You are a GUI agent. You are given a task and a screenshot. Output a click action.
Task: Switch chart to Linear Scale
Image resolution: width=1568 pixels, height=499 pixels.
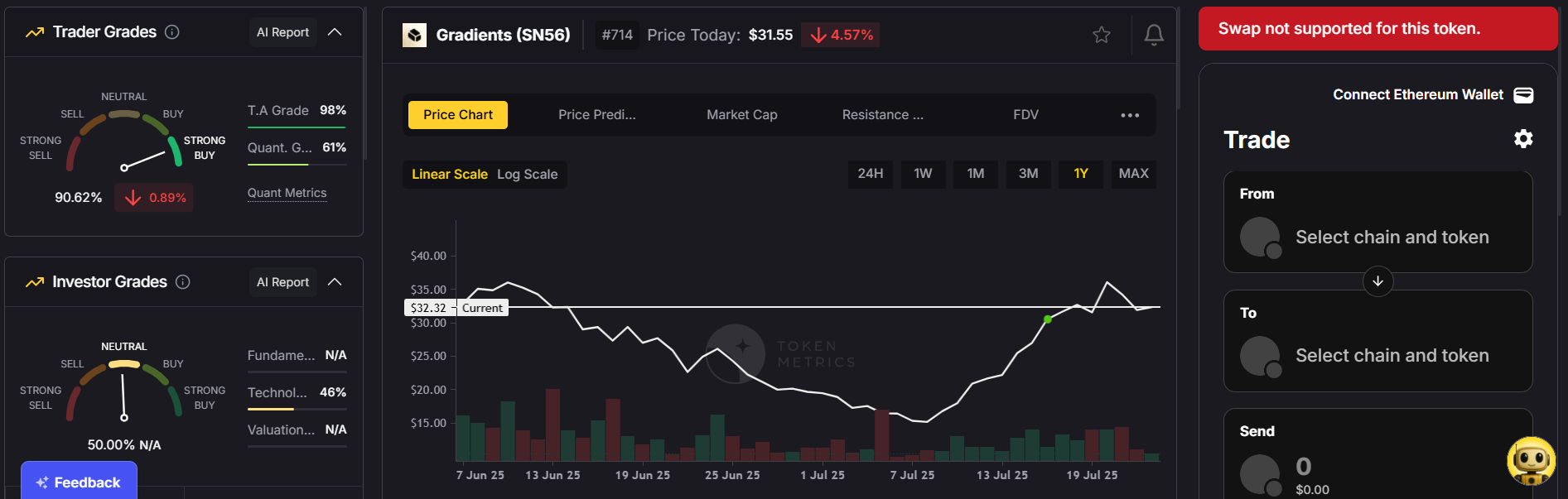coord(450,175)
